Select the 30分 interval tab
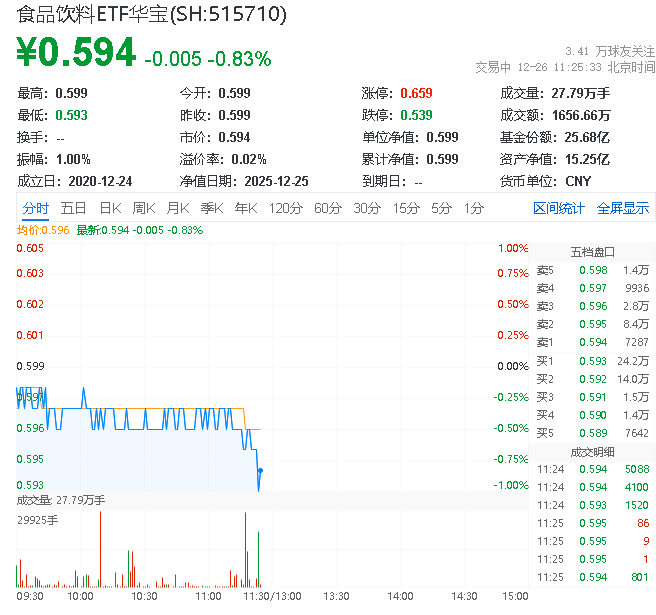Screen dimensions: 656x615 click(x=366, y=208)
